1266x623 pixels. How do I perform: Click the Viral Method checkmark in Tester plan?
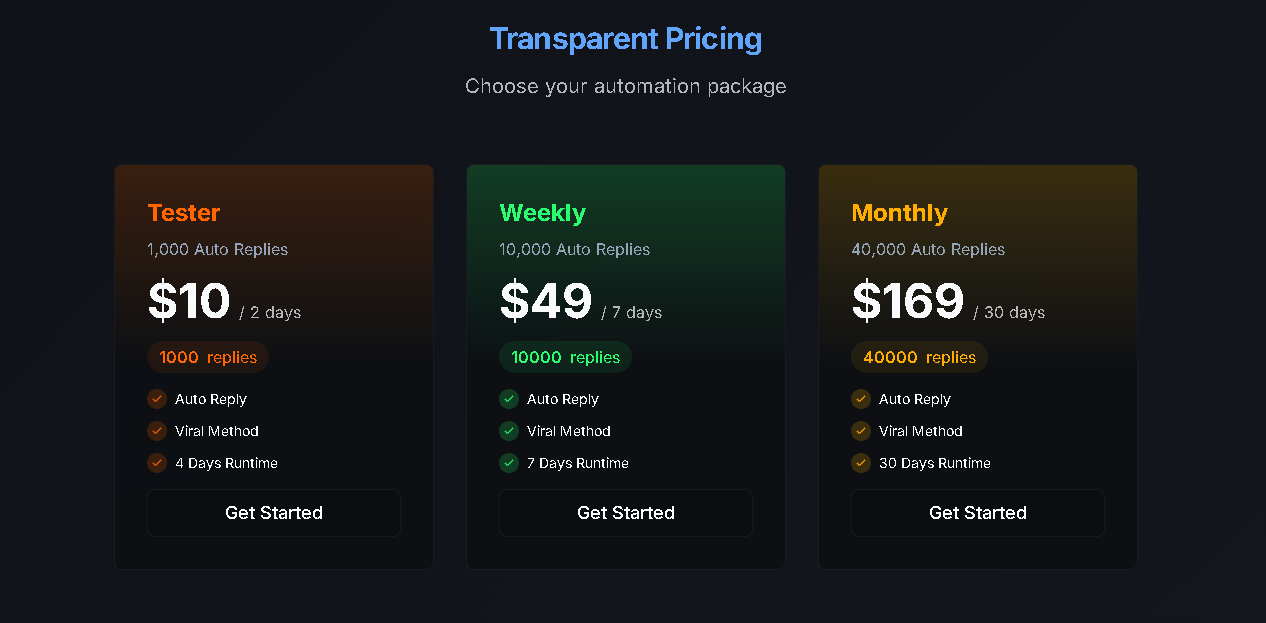click(157, 431)
